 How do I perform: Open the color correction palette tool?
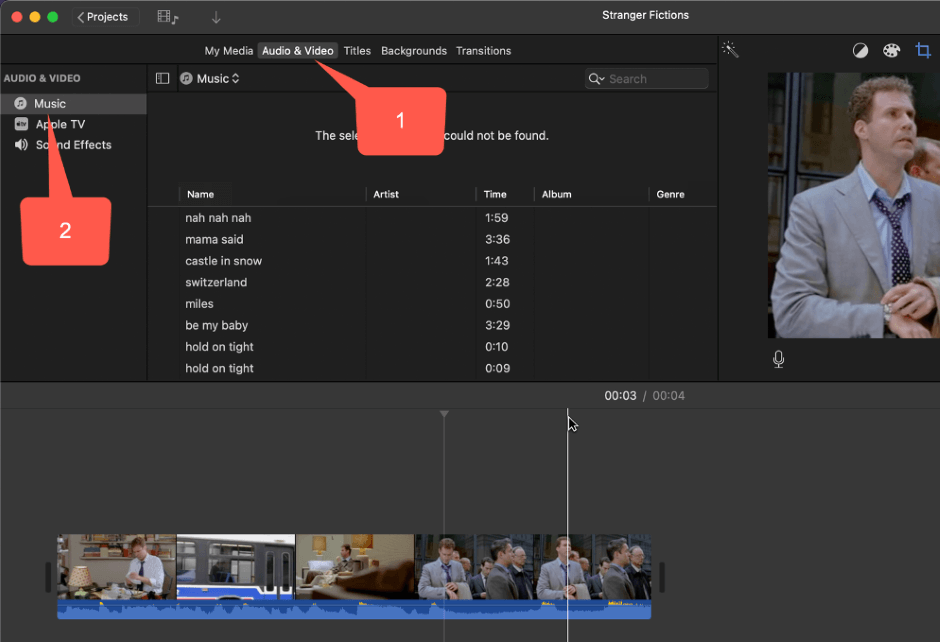891,51
